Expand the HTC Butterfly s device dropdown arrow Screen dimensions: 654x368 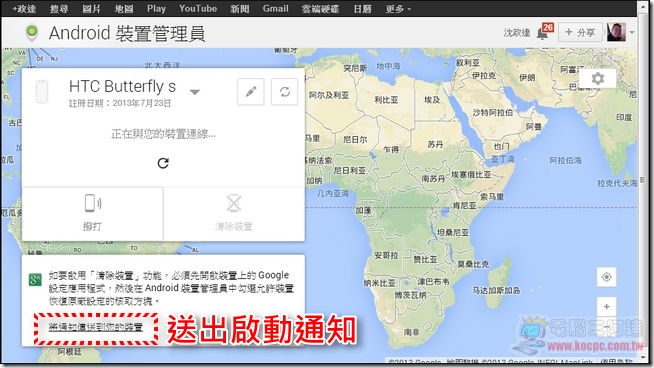195,92
